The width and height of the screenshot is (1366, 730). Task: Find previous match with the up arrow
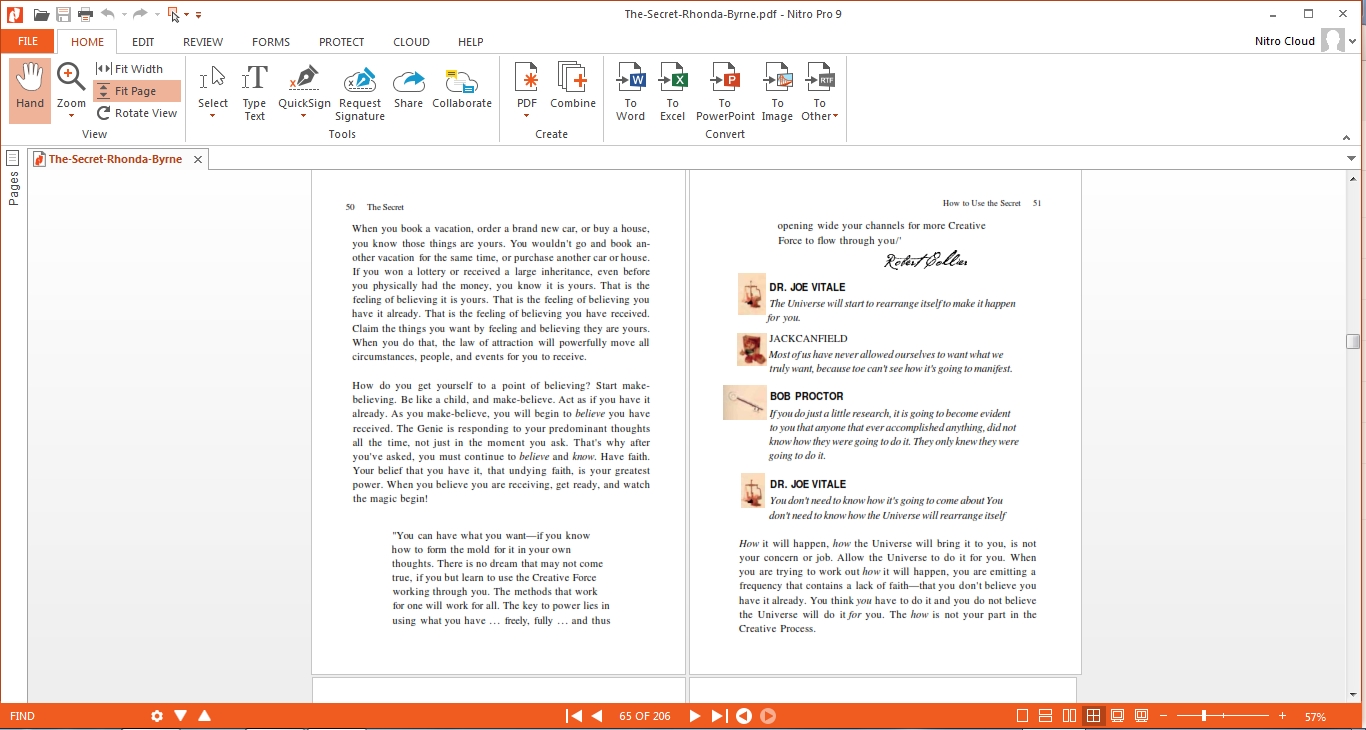pos(205,716)
